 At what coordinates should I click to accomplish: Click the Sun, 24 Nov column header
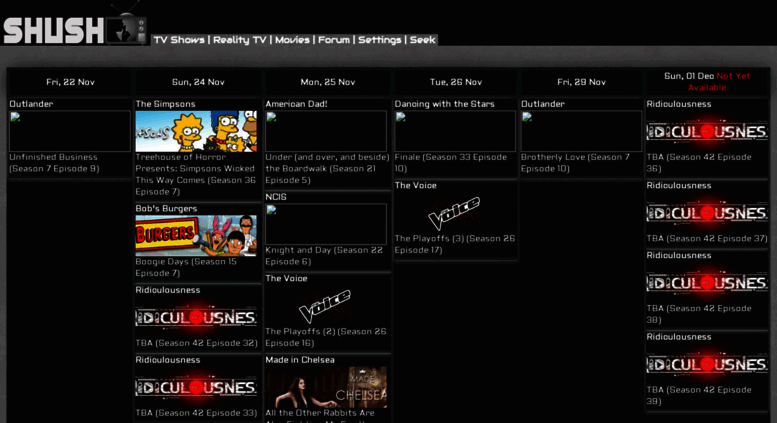coord(198,82)
